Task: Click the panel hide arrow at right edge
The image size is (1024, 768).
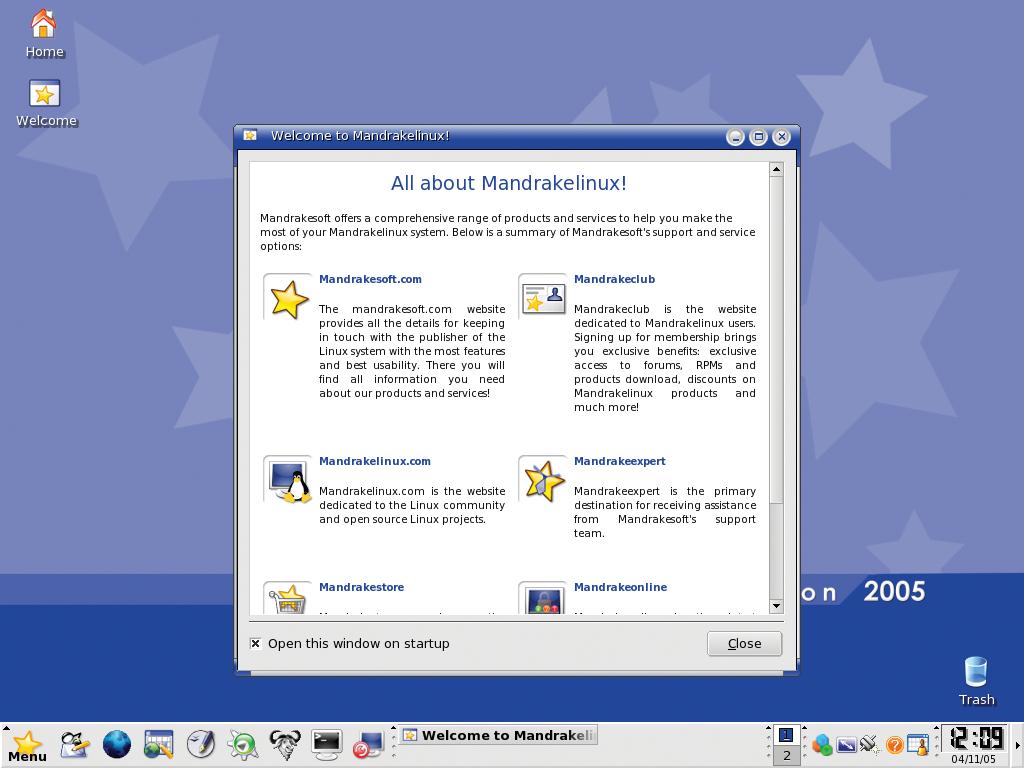Action: (1017, 745)
